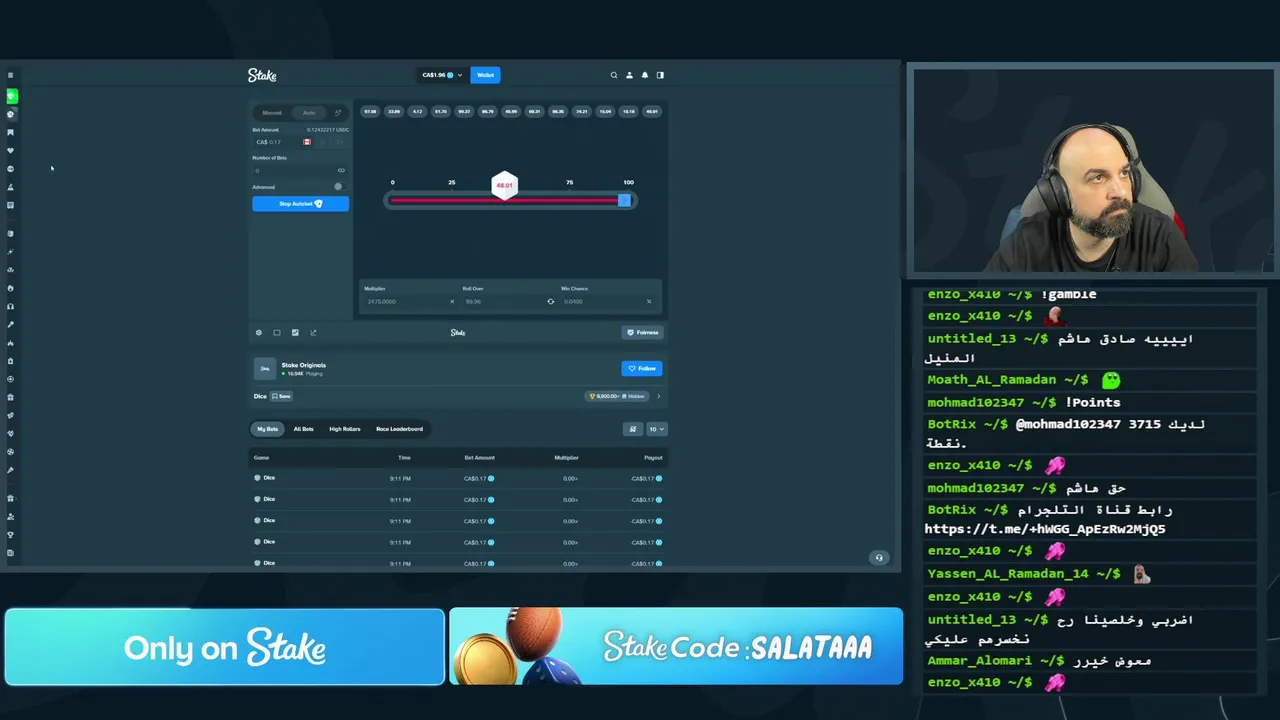1280x720 pixels.
Task: Open the CA$1.96 balance dropdown
Action: 442,75
